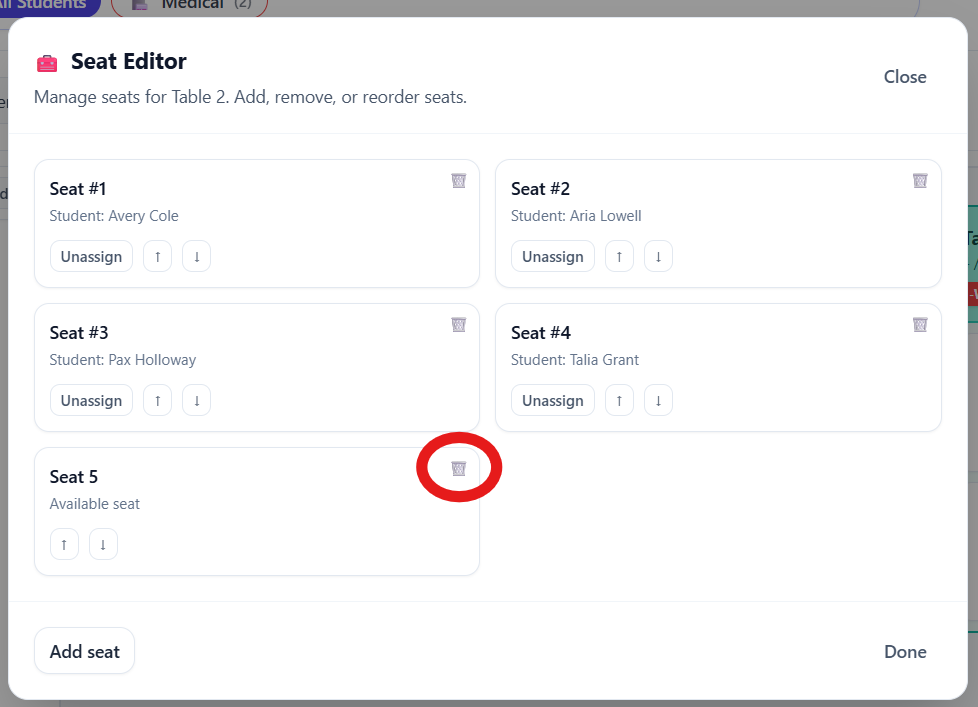The width and height of the screenshot is (978, 707).
Task: Move Seat #3 down
Action: tap(196, 401)
